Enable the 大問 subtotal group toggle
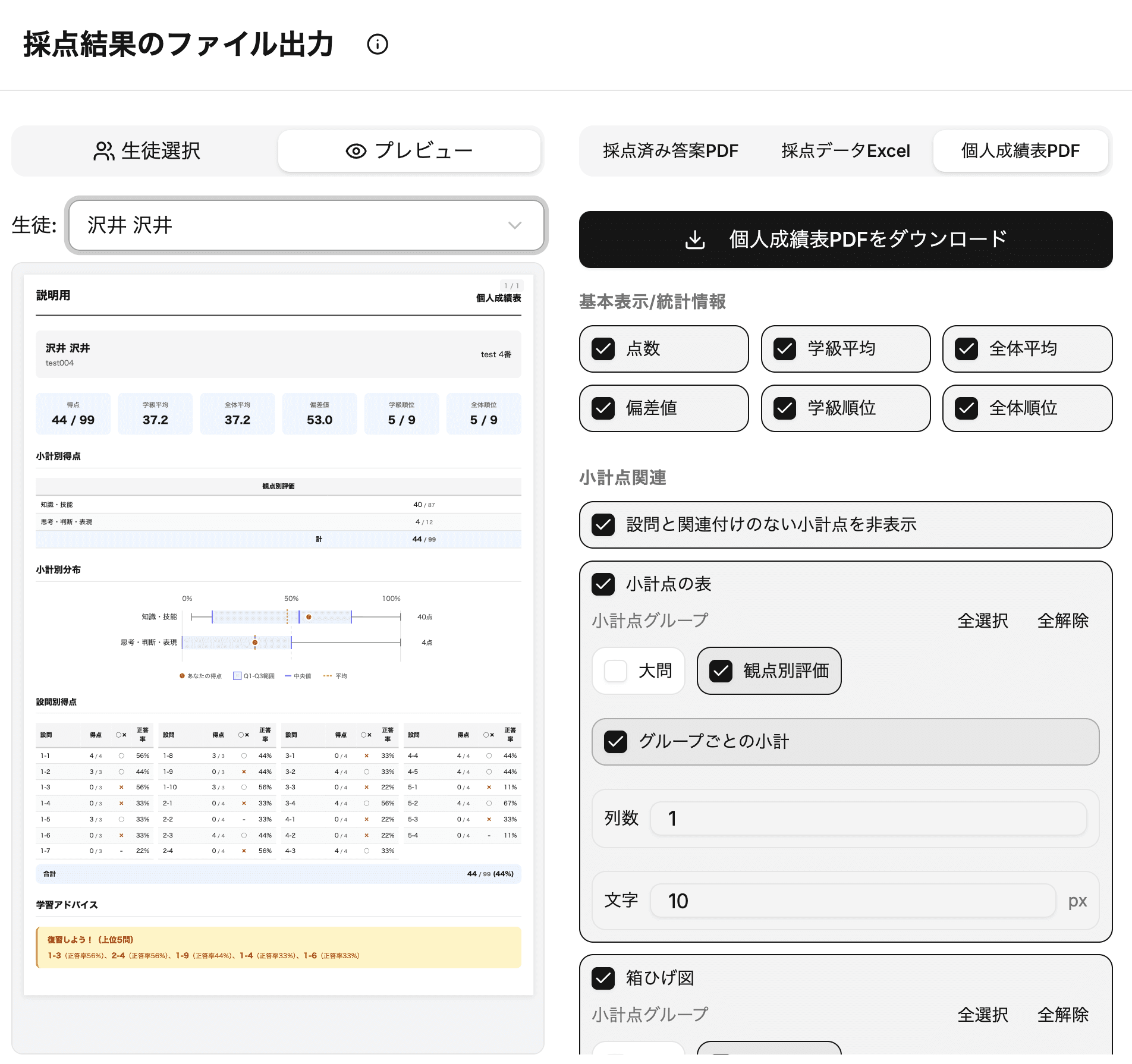The height and width of the screenshot is (1064, 1132). click(x=616, y=670)
